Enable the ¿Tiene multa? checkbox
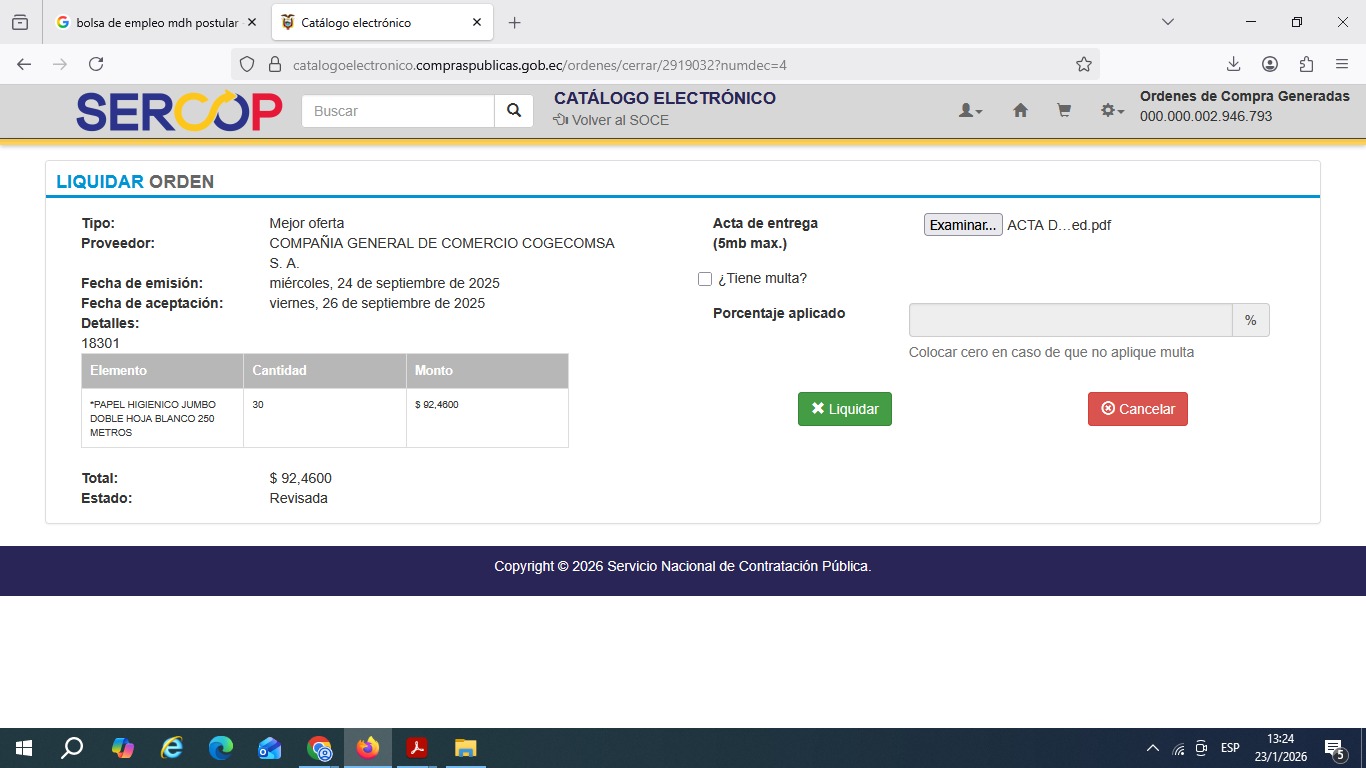Screen dimensions: 1366x768 [x=705, y=279]
